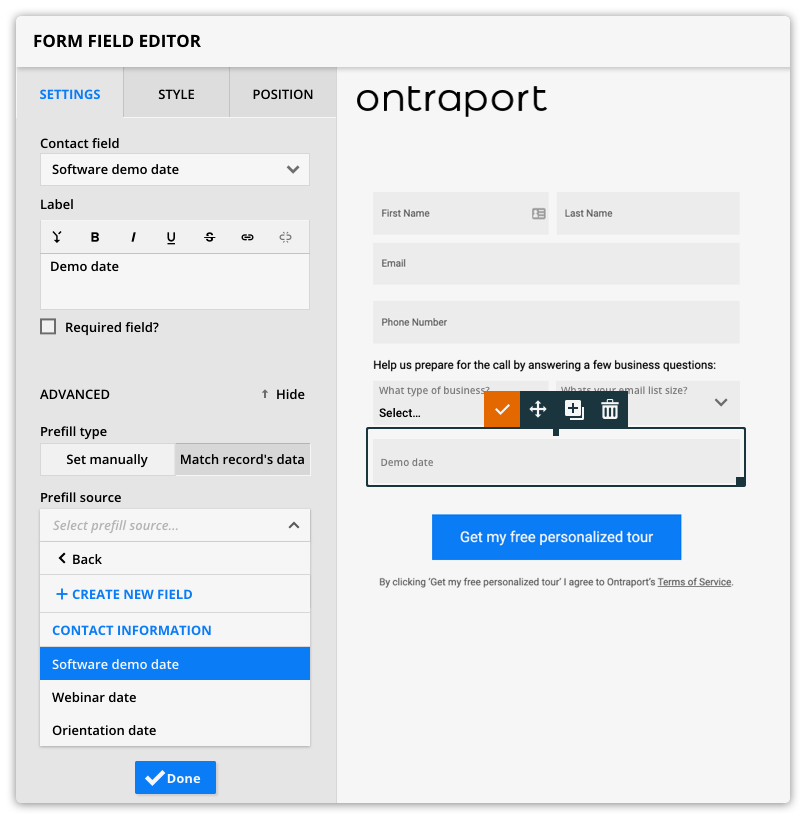Screen dimensions: 806x819
Task: Click the duplicate element icon
Action: click(574, 410)
